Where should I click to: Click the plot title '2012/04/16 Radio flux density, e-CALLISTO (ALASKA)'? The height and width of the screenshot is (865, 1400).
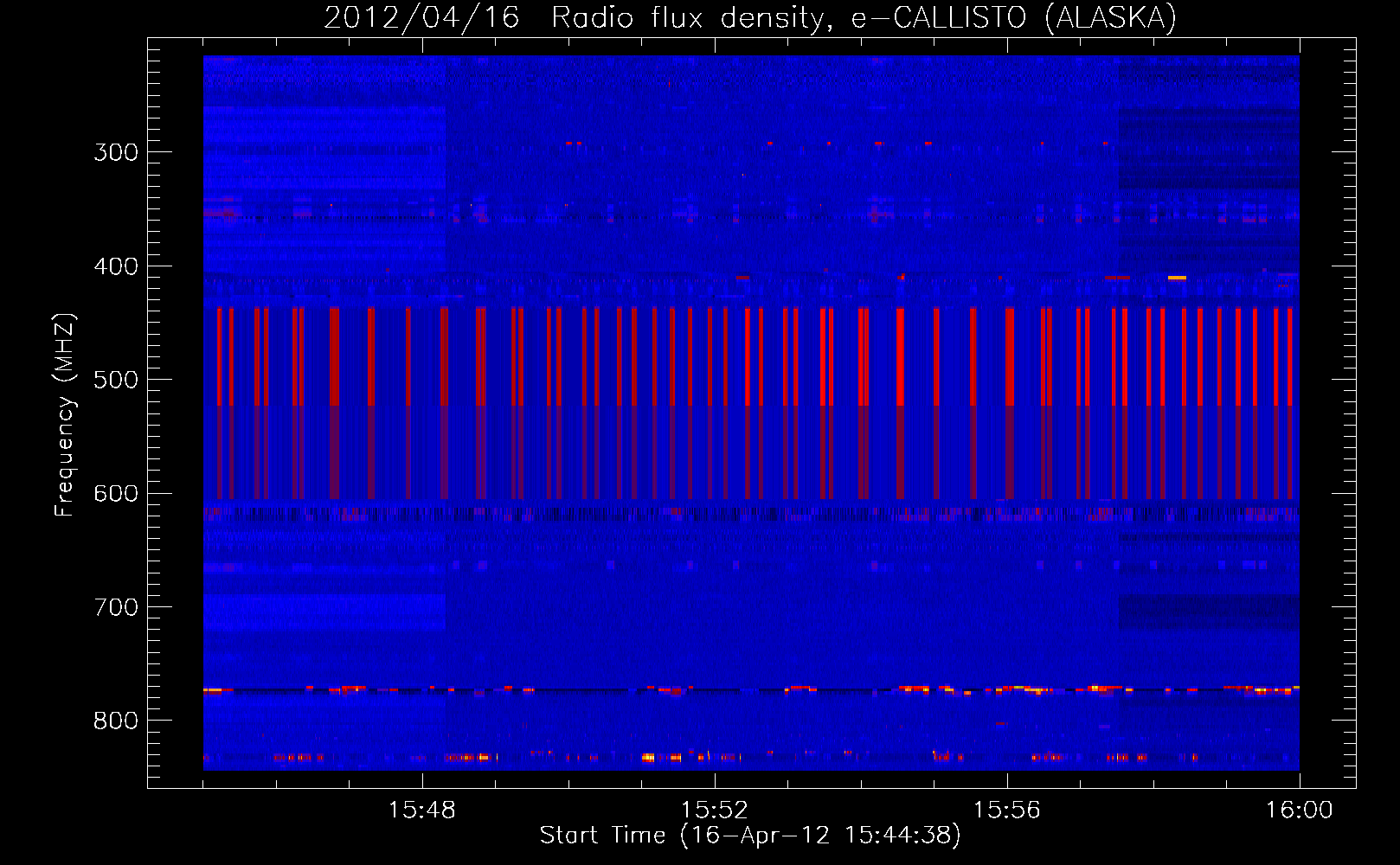(750, 17)
